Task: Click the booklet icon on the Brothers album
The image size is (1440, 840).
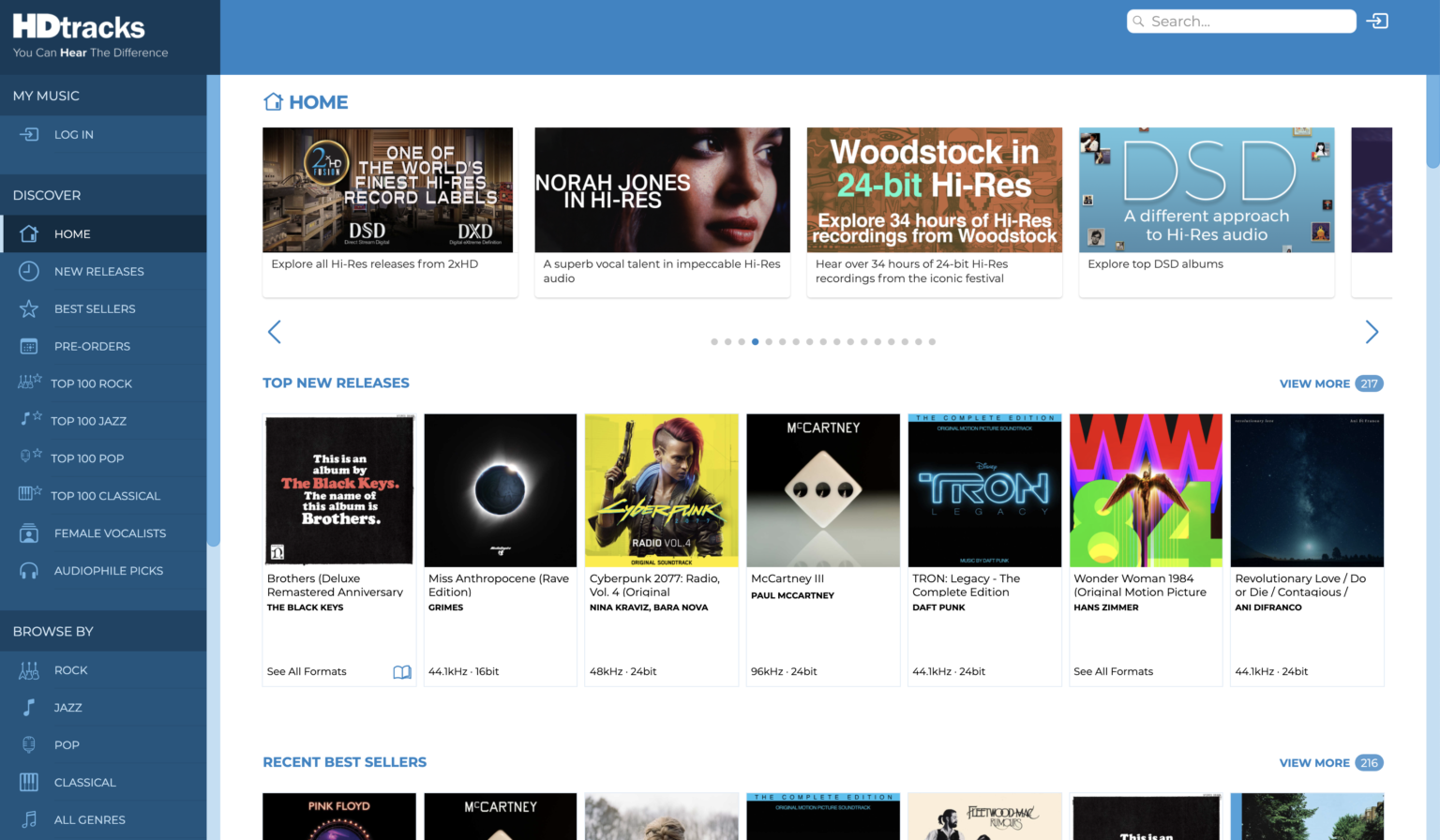Action: pyautogui.click(x=402, y=672)
